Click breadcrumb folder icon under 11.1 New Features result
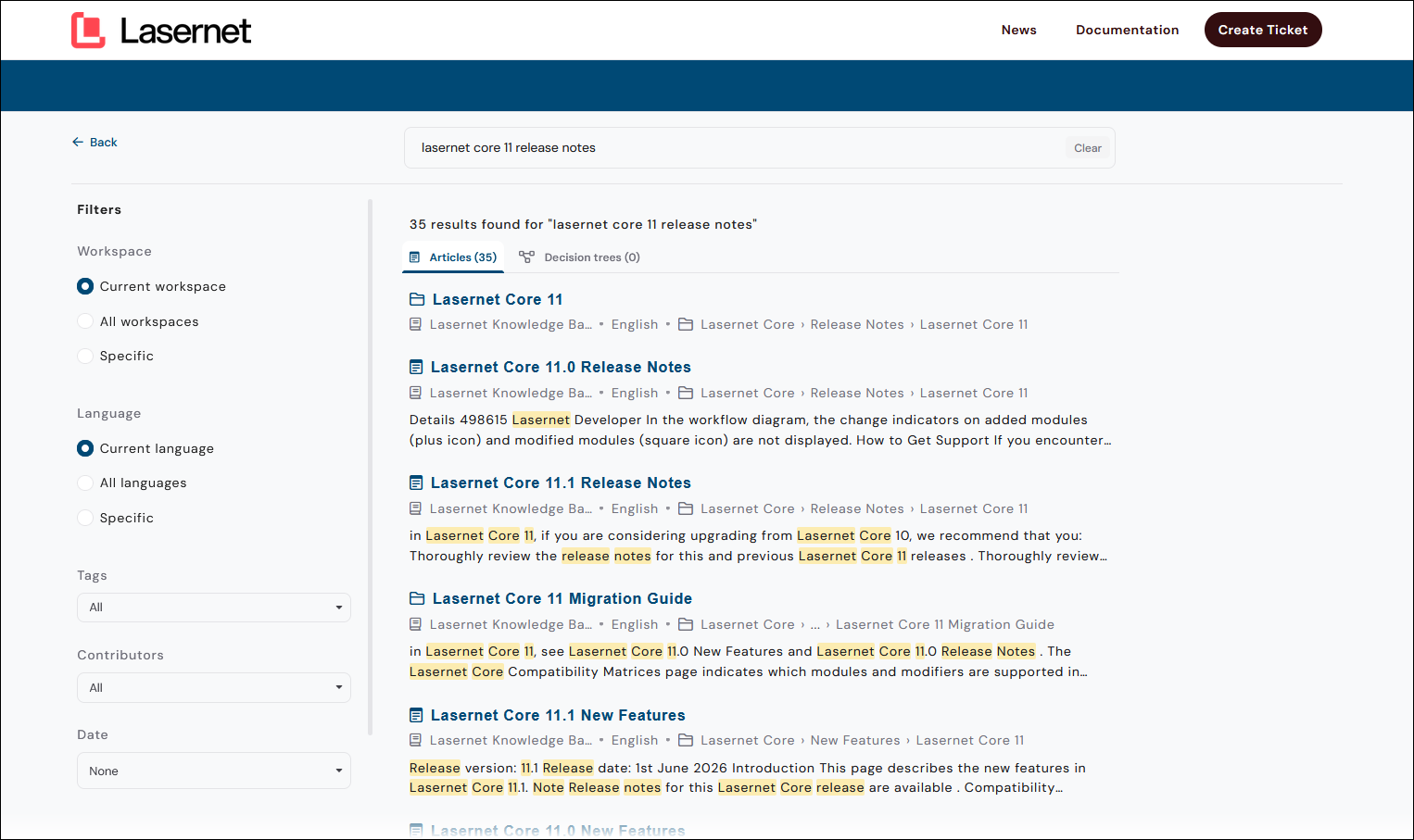 tap(686, 741)
